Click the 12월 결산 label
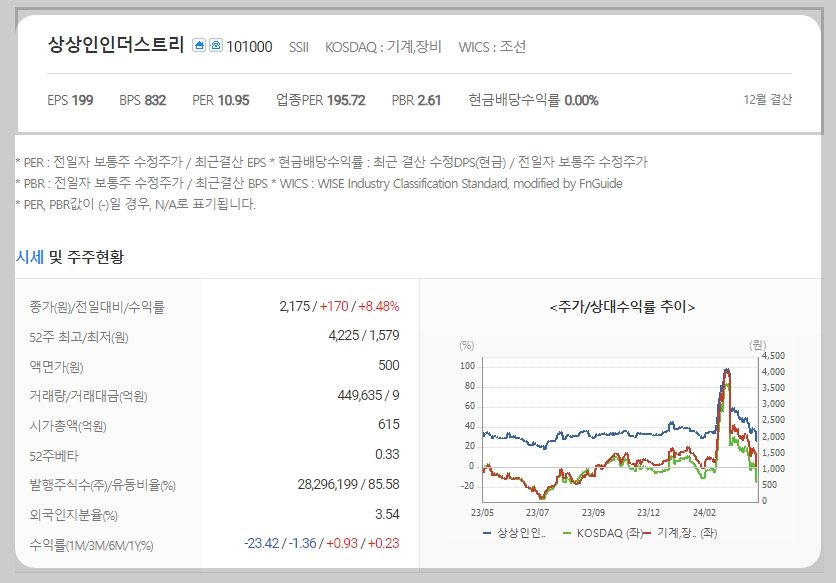This screenshot has height=583, width=836. (x=768, y=99)
